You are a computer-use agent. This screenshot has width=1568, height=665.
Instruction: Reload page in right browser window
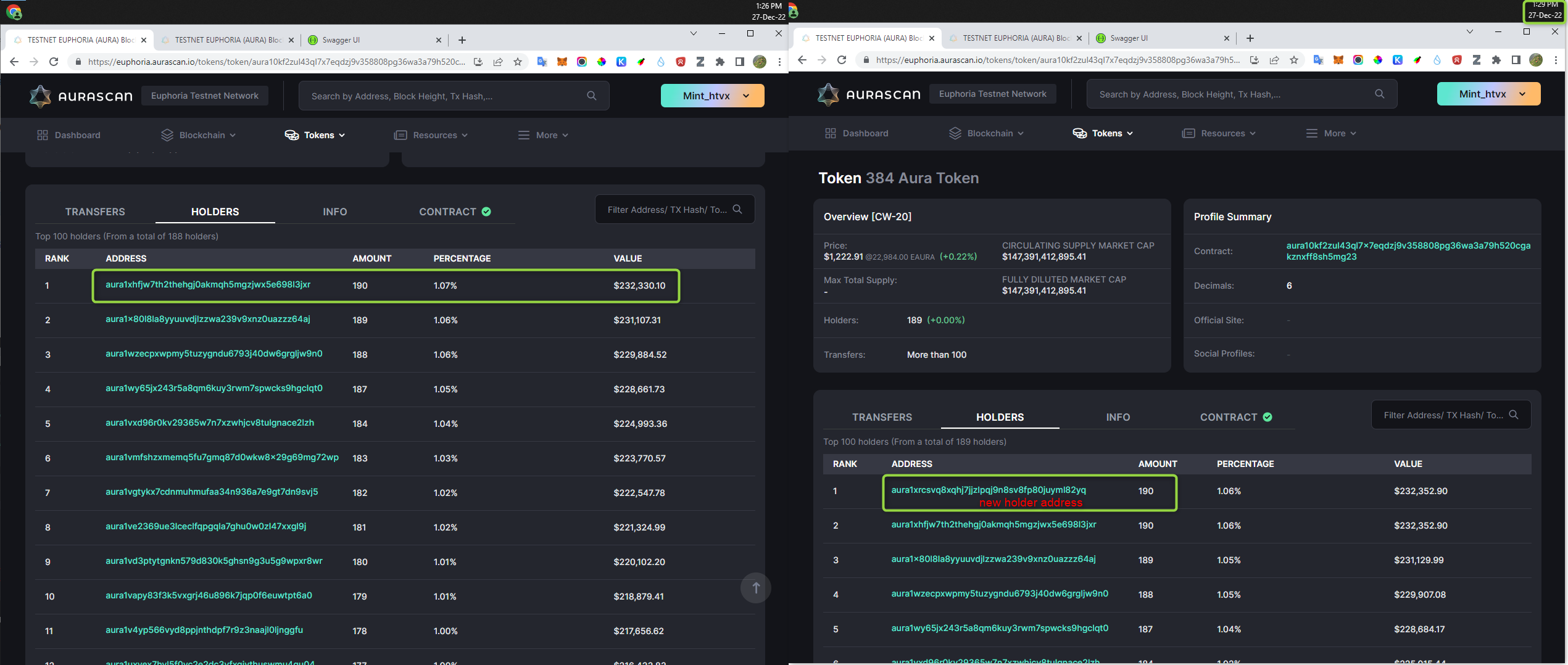click(842, 60)
